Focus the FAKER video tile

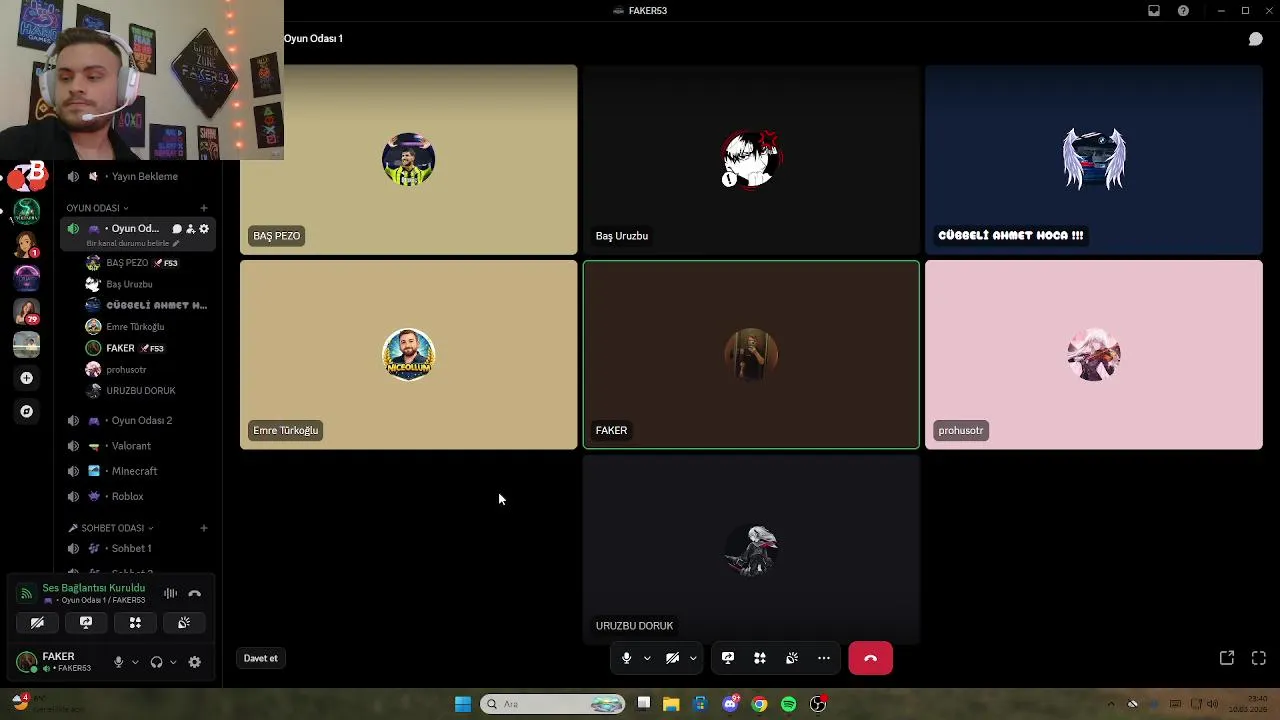[x=751, y=355]
